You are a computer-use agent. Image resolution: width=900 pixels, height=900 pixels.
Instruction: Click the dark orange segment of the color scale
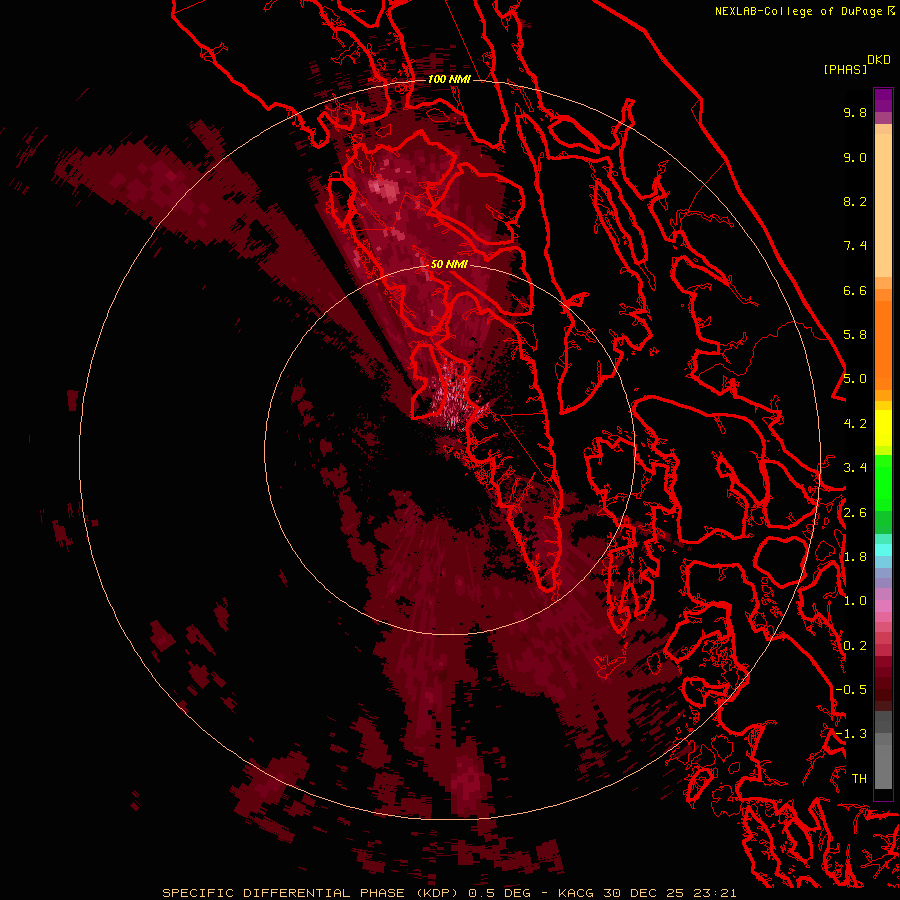(x=883, y=345)
